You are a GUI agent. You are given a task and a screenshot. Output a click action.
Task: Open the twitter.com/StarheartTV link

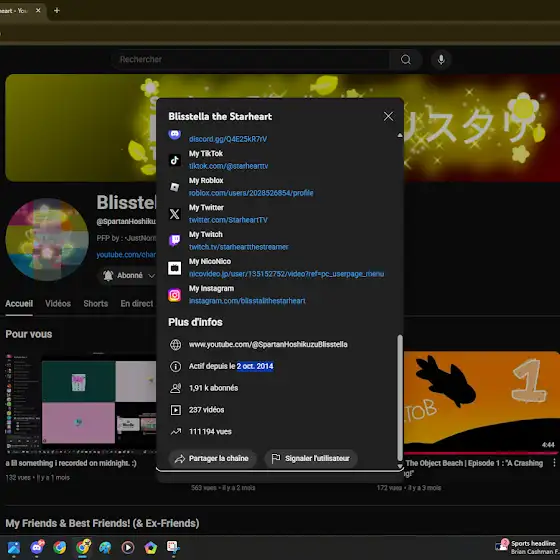(228, 220)
